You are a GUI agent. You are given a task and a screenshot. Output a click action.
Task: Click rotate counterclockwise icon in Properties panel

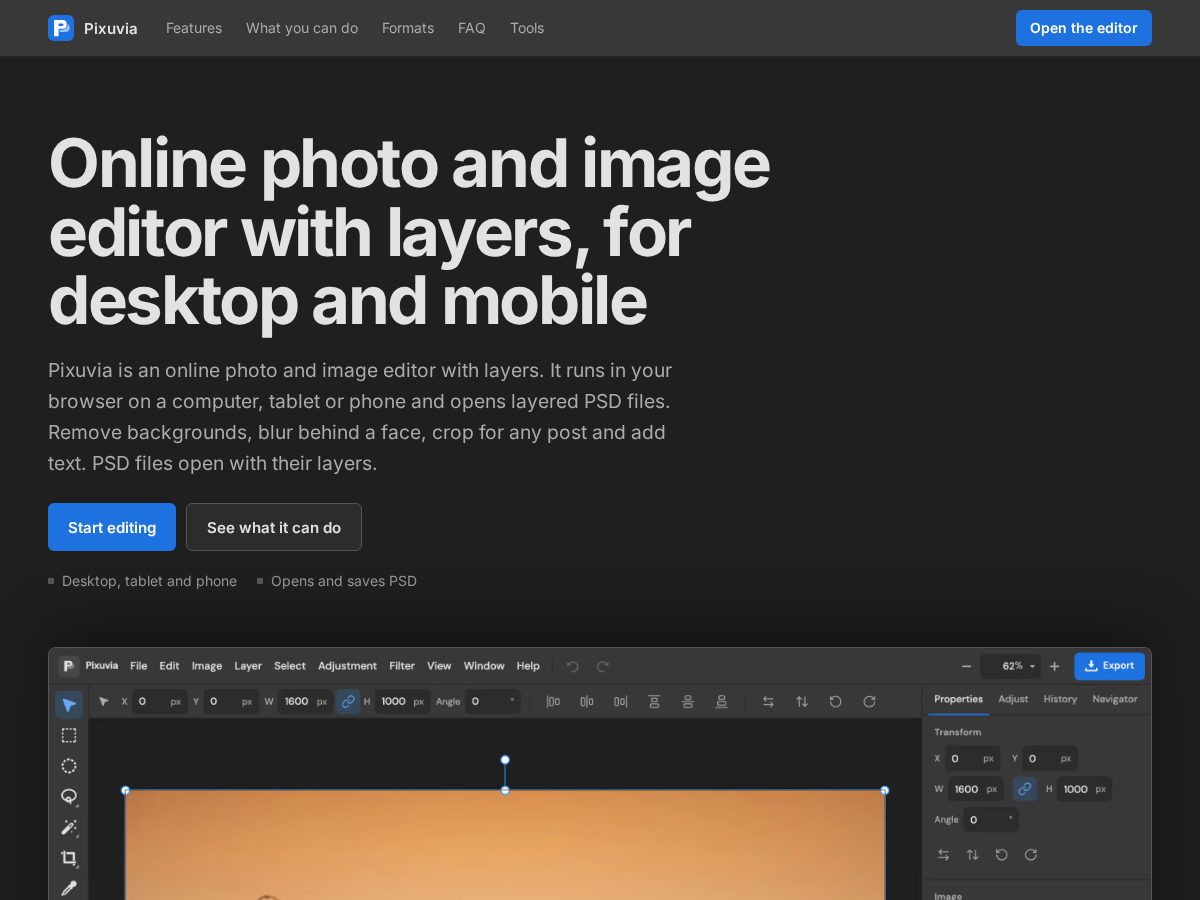tap(1002, 854)
